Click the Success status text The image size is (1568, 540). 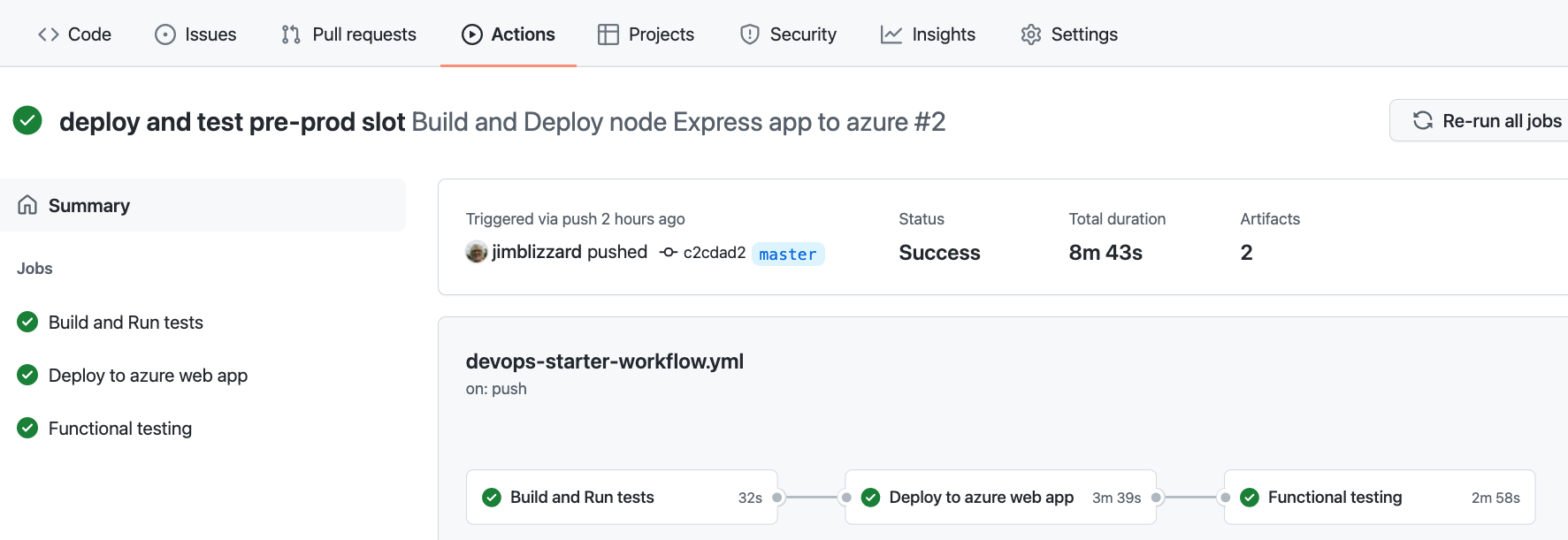[939, 253]
